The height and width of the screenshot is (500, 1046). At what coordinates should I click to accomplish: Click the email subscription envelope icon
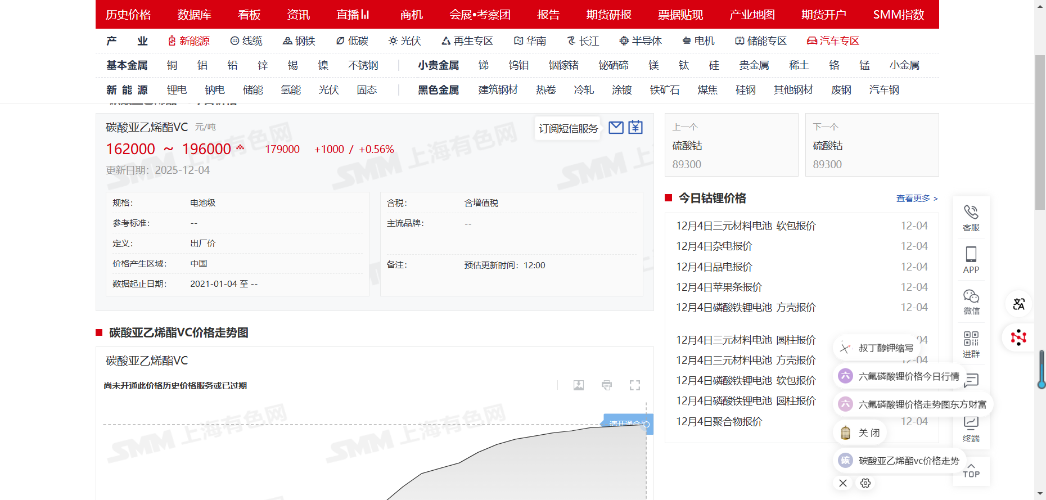[x=616, y=127]
